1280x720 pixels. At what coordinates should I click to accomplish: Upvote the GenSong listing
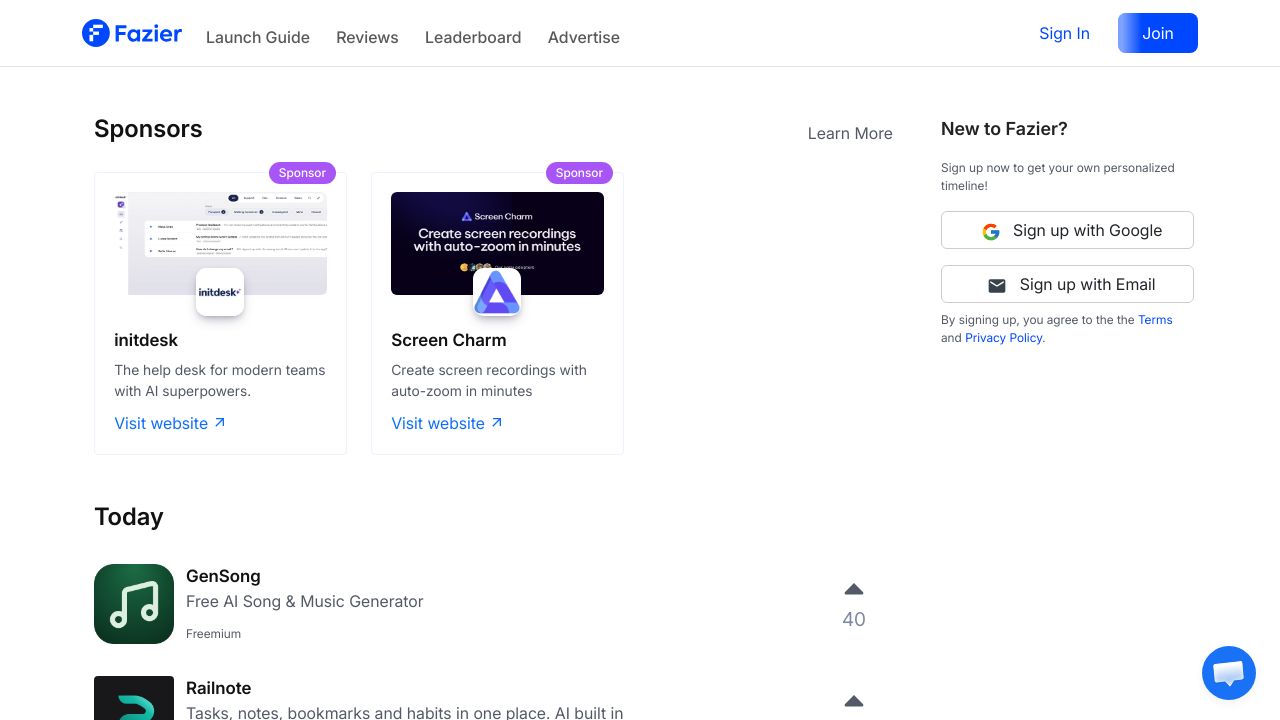pyautogui.click(x=853, y=589)
